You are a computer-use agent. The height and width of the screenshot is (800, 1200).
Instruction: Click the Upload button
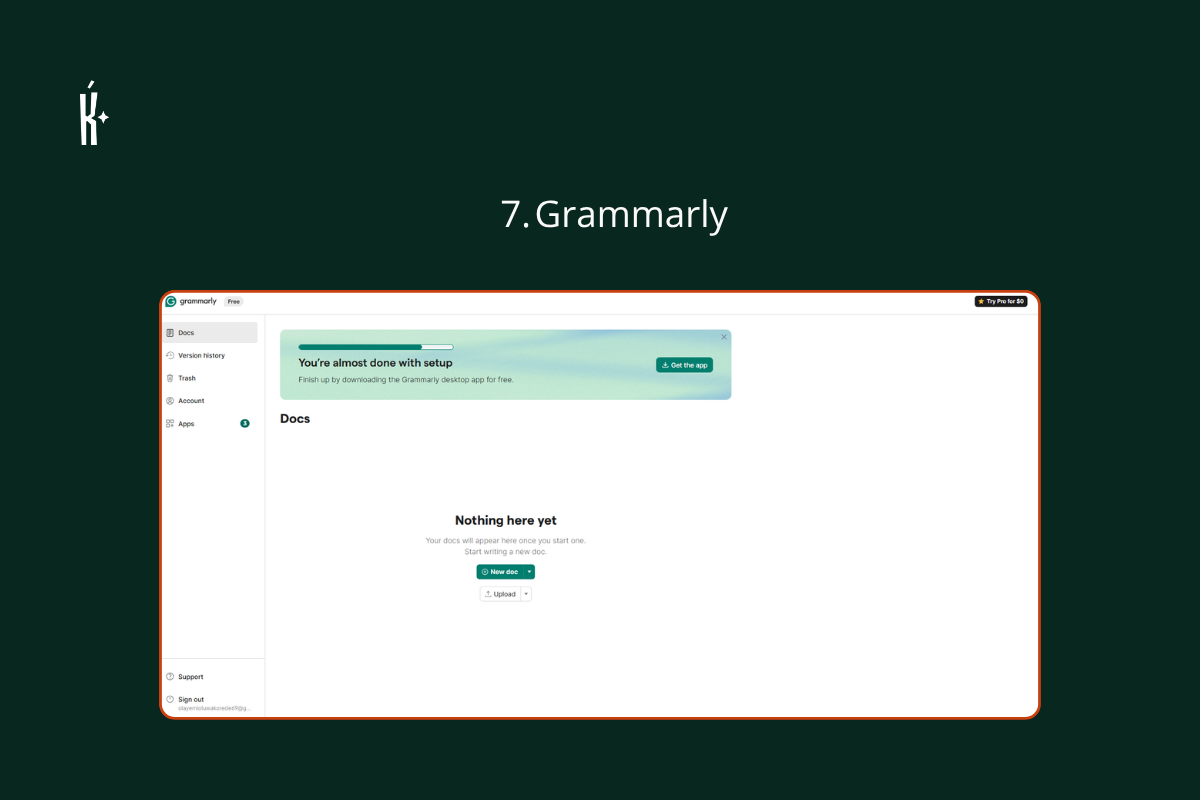pos(500,594)
